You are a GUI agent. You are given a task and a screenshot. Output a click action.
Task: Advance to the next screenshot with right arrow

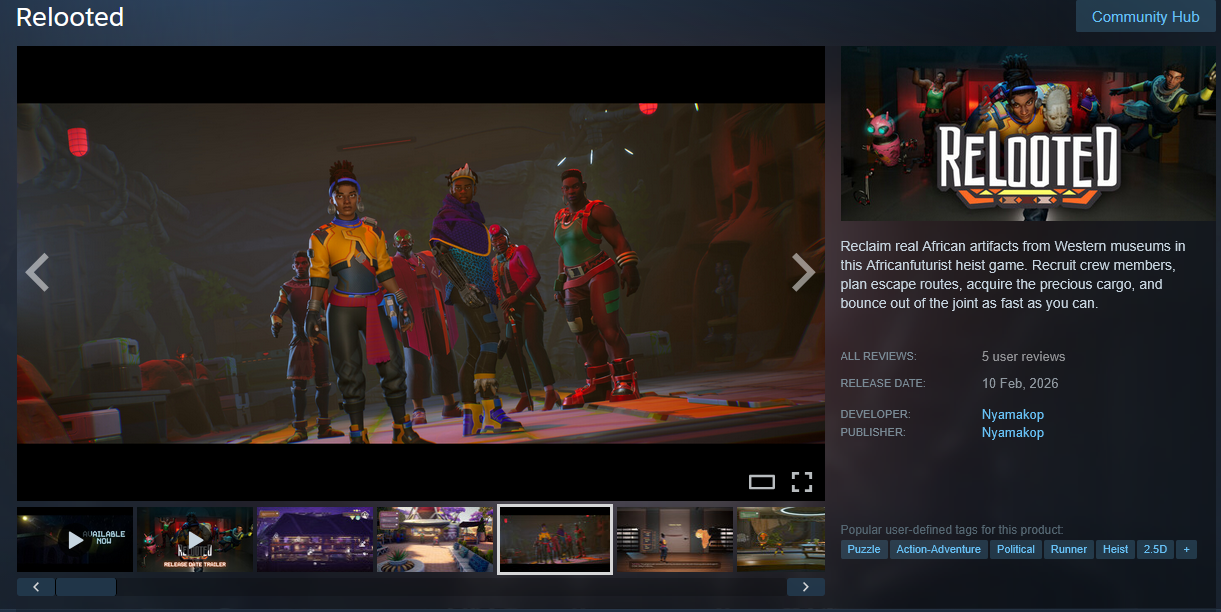804,272
